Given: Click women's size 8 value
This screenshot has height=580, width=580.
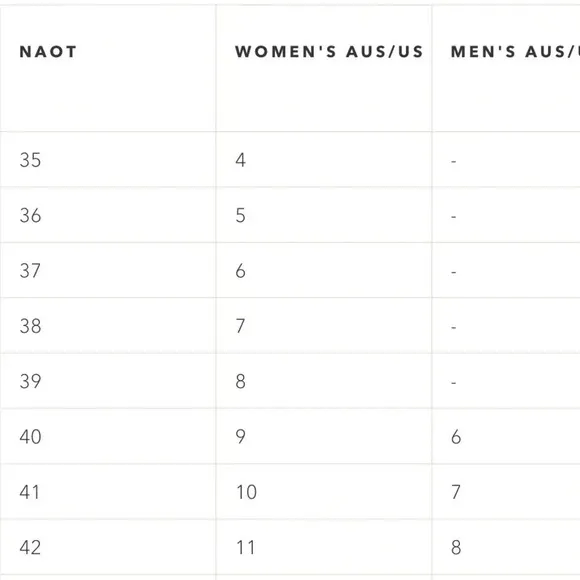Looking at the screenshot, I should tap(240, 381).
